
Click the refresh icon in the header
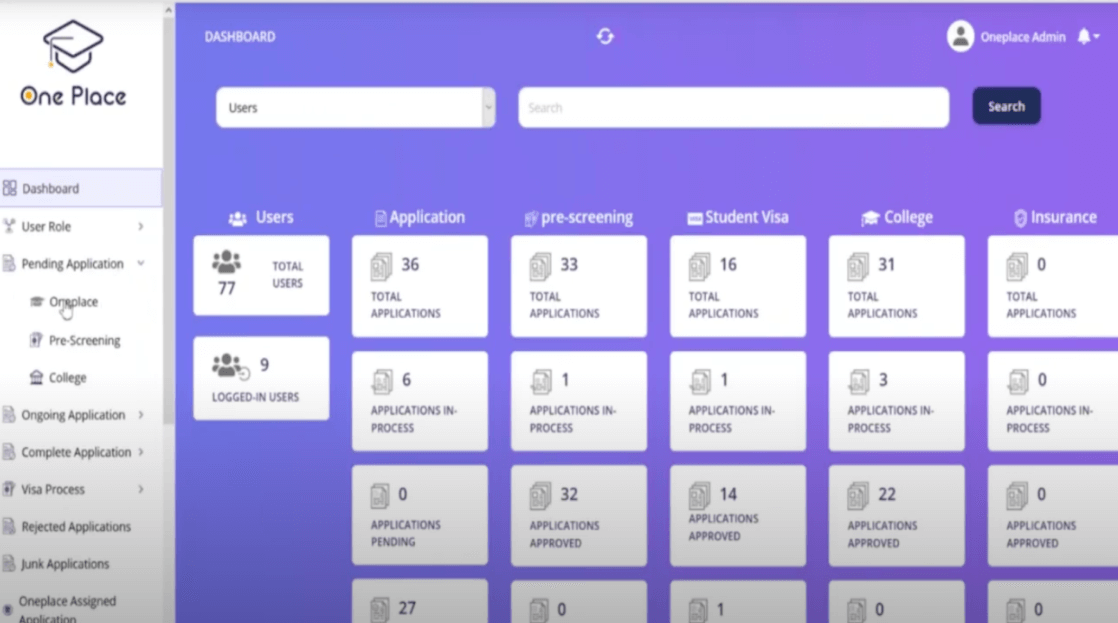(605, 37)
